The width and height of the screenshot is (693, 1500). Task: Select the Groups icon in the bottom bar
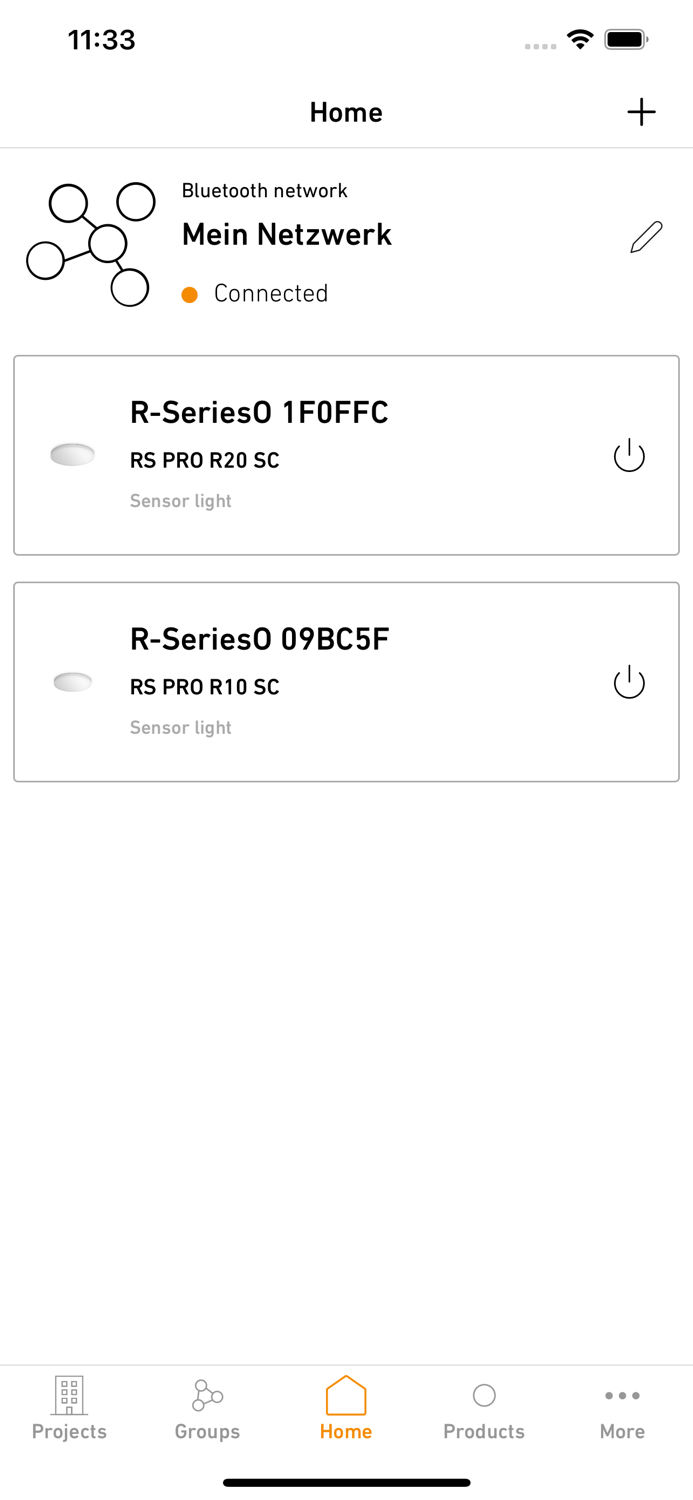tap(207, 1396)
